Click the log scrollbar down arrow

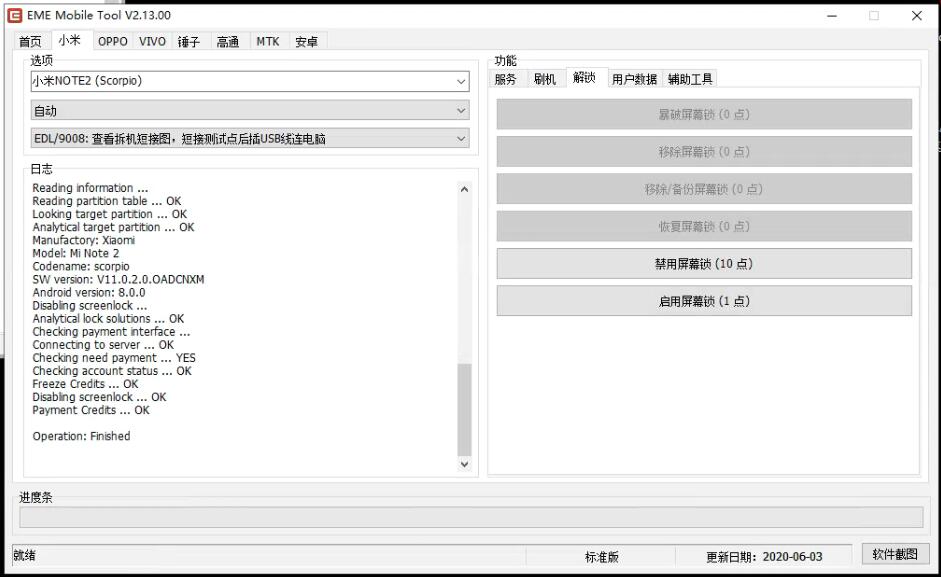click(464, 464)
